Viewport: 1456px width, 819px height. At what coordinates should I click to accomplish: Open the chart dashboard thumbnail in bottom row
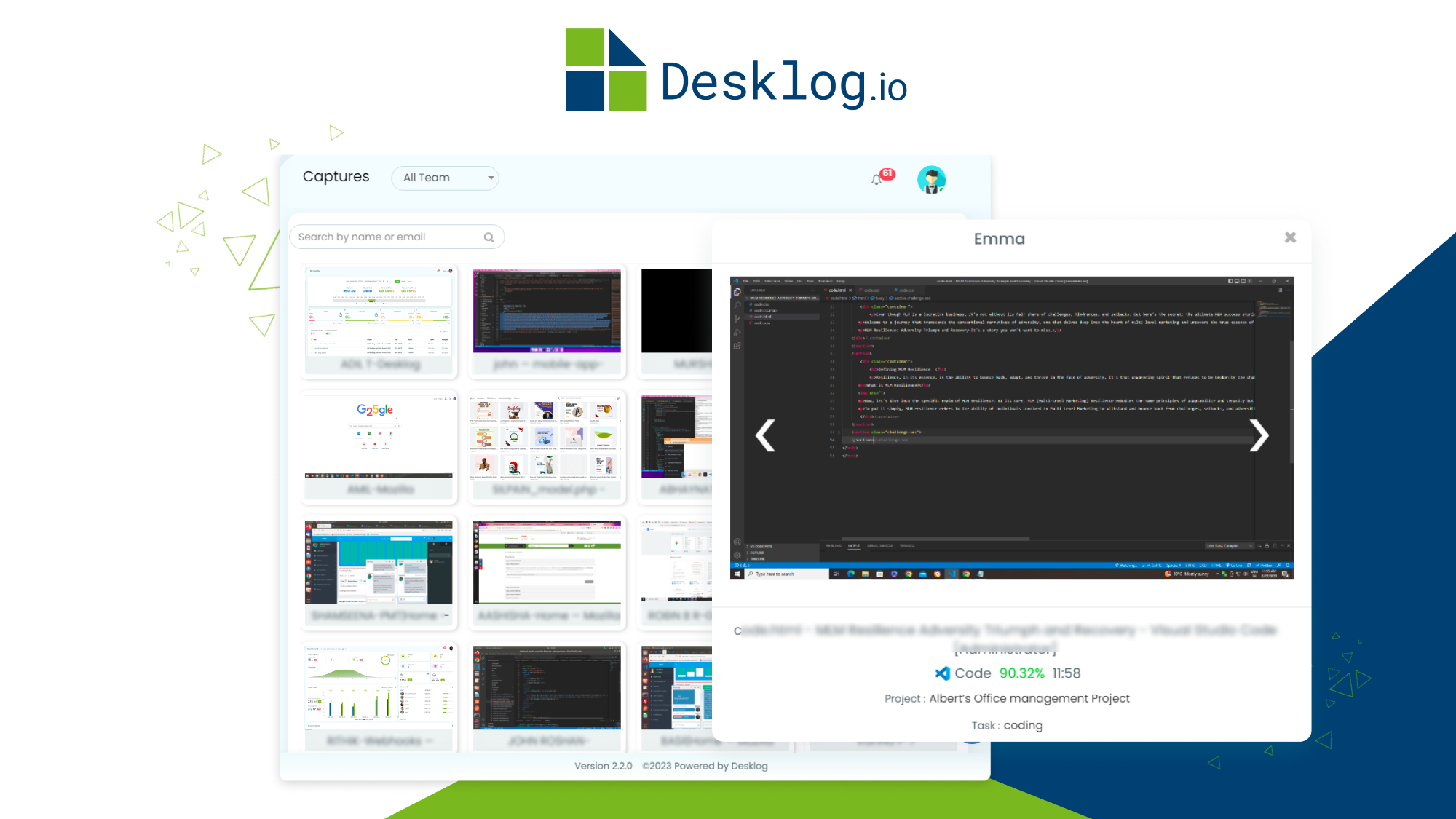(x=379, y=687)
